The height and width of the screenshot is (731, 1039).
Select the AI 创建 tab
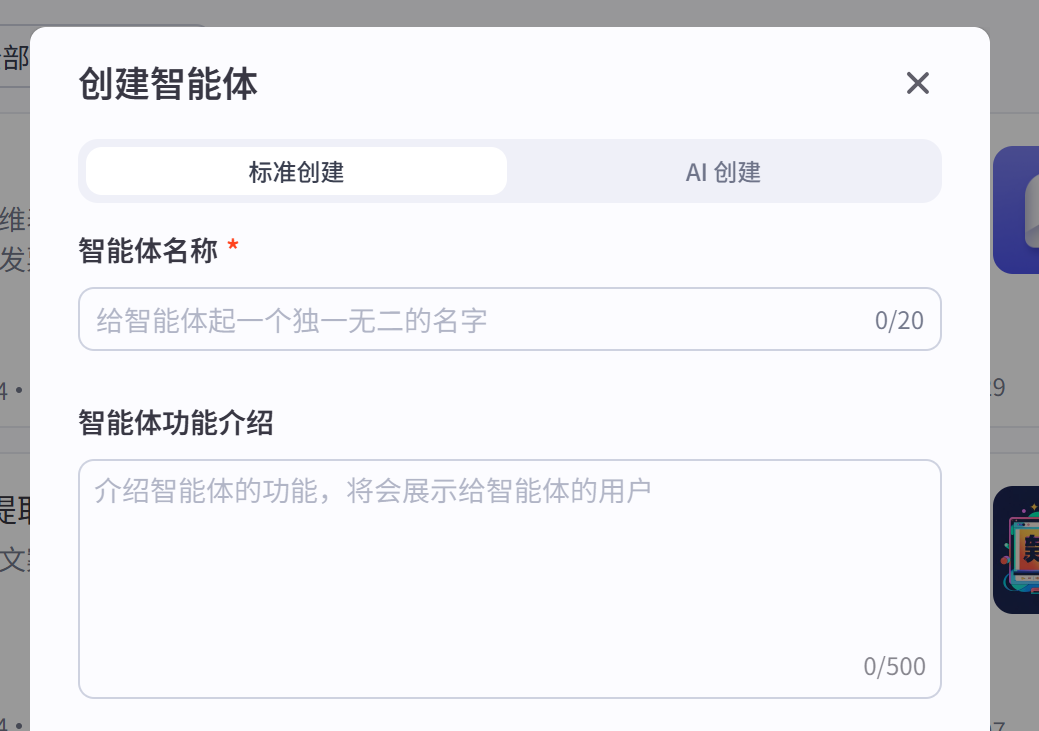[x=723, y=172]
